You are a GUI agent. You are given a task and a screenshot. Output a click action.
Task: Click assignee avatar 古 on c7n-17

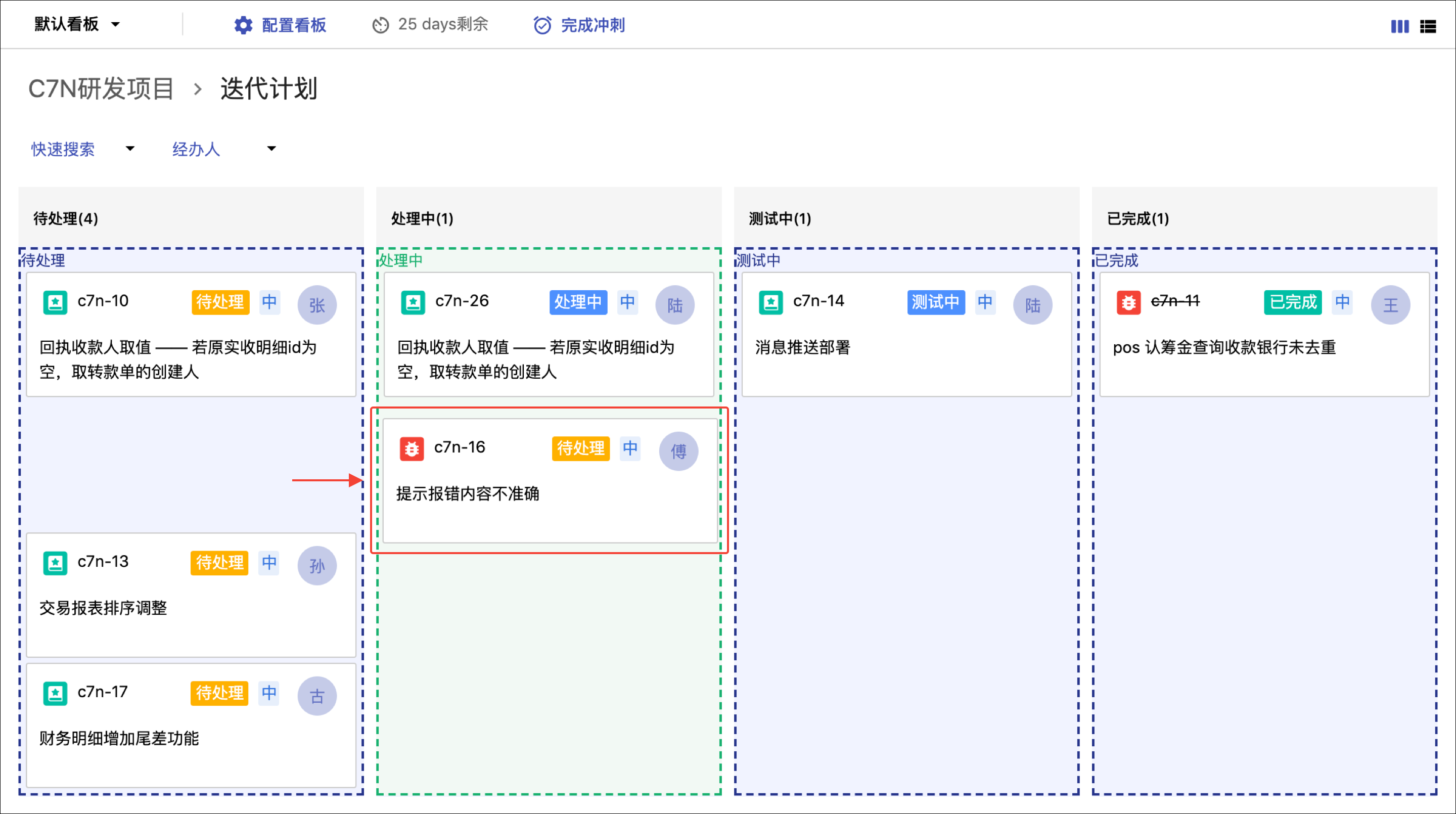(x=317, y=696)
